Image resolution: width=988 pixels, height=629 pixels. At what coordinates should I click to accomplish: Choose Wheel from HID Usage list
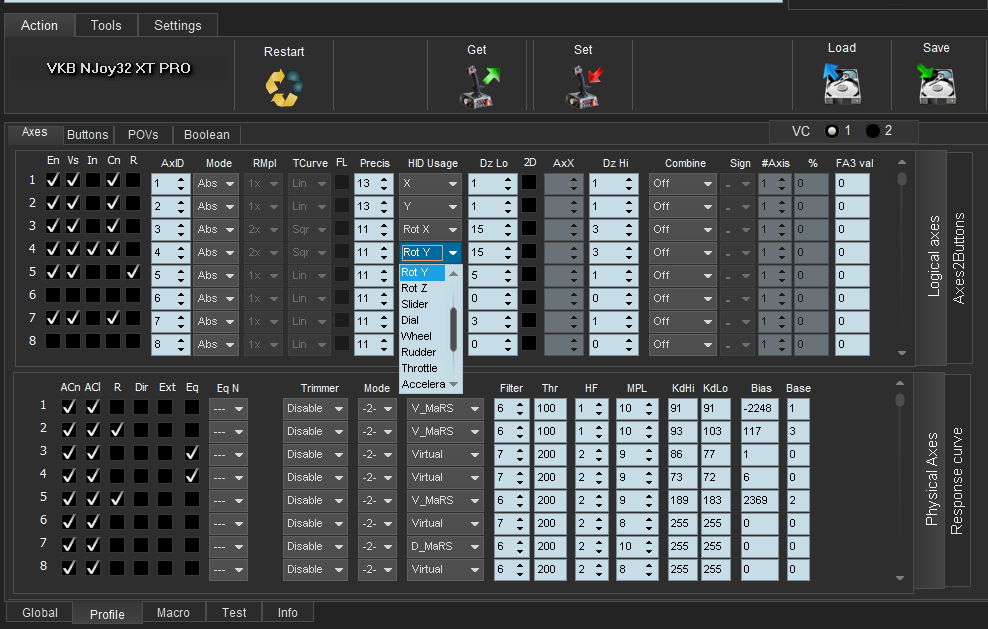click(x=423, y=336)
